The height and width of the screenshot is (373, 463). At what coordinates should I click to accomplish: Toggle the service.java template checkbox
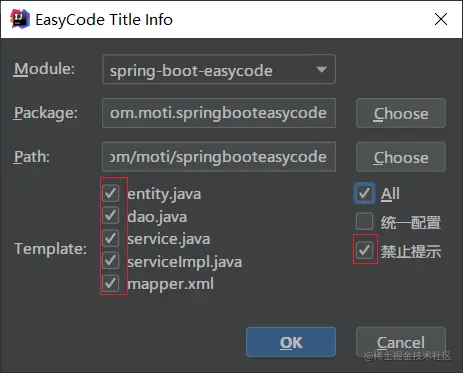(x=111, y=238)
